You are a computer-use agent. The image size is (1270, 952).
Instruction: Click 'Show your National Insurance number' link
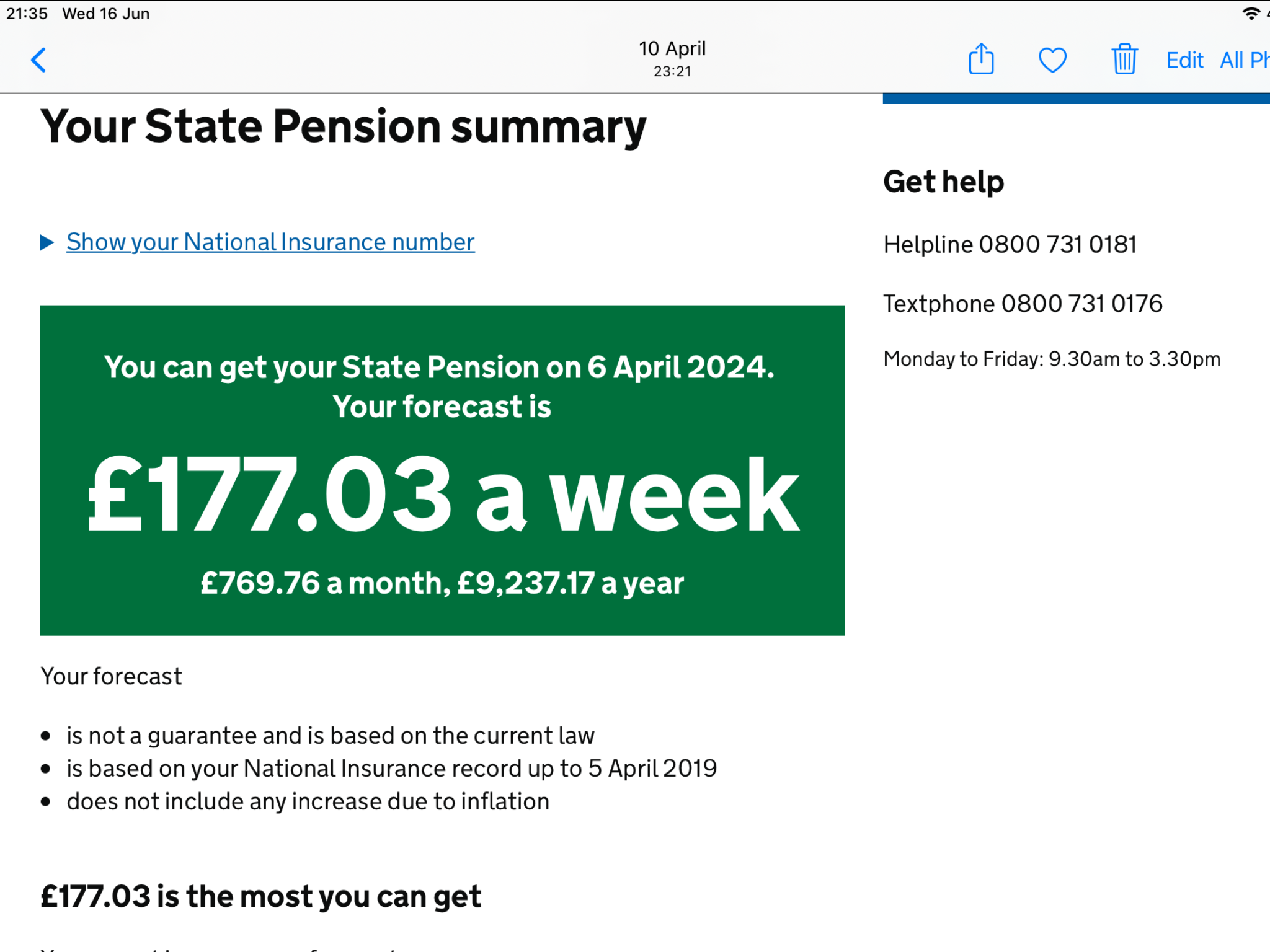tap(270, 242)
